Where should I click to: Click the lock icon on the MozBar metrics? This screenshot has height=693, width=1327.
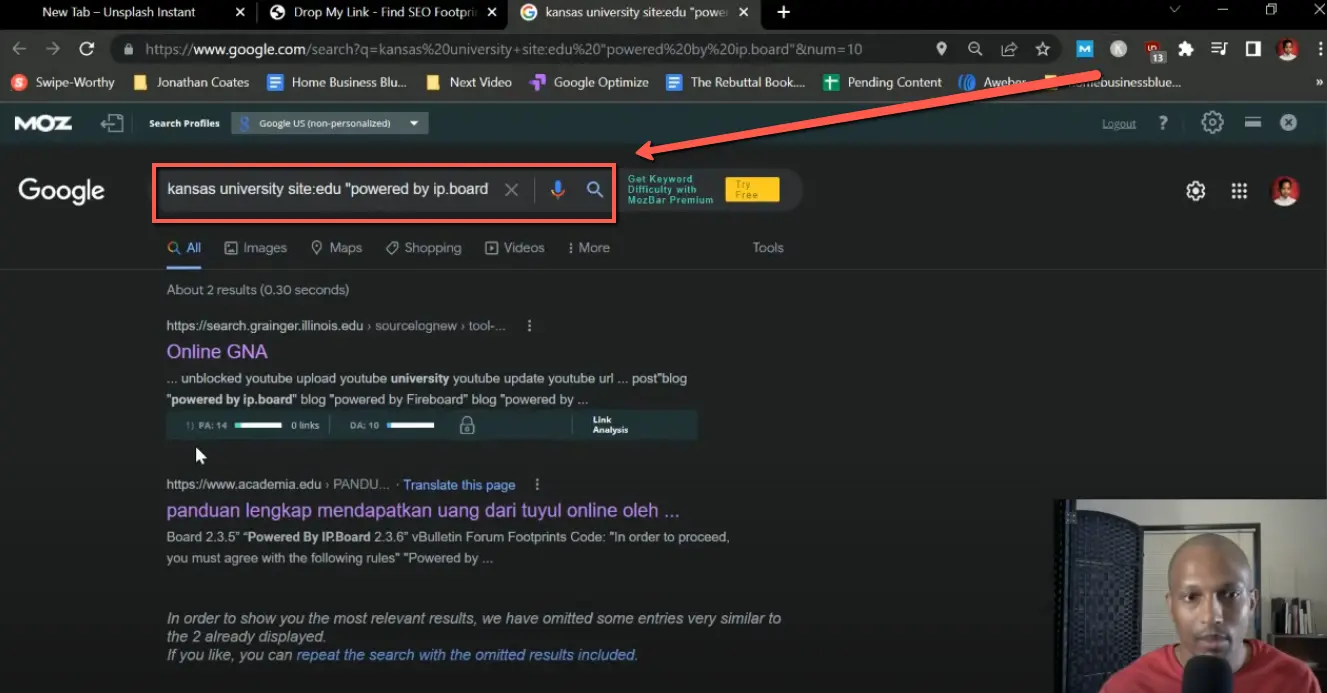coord(466,425)
